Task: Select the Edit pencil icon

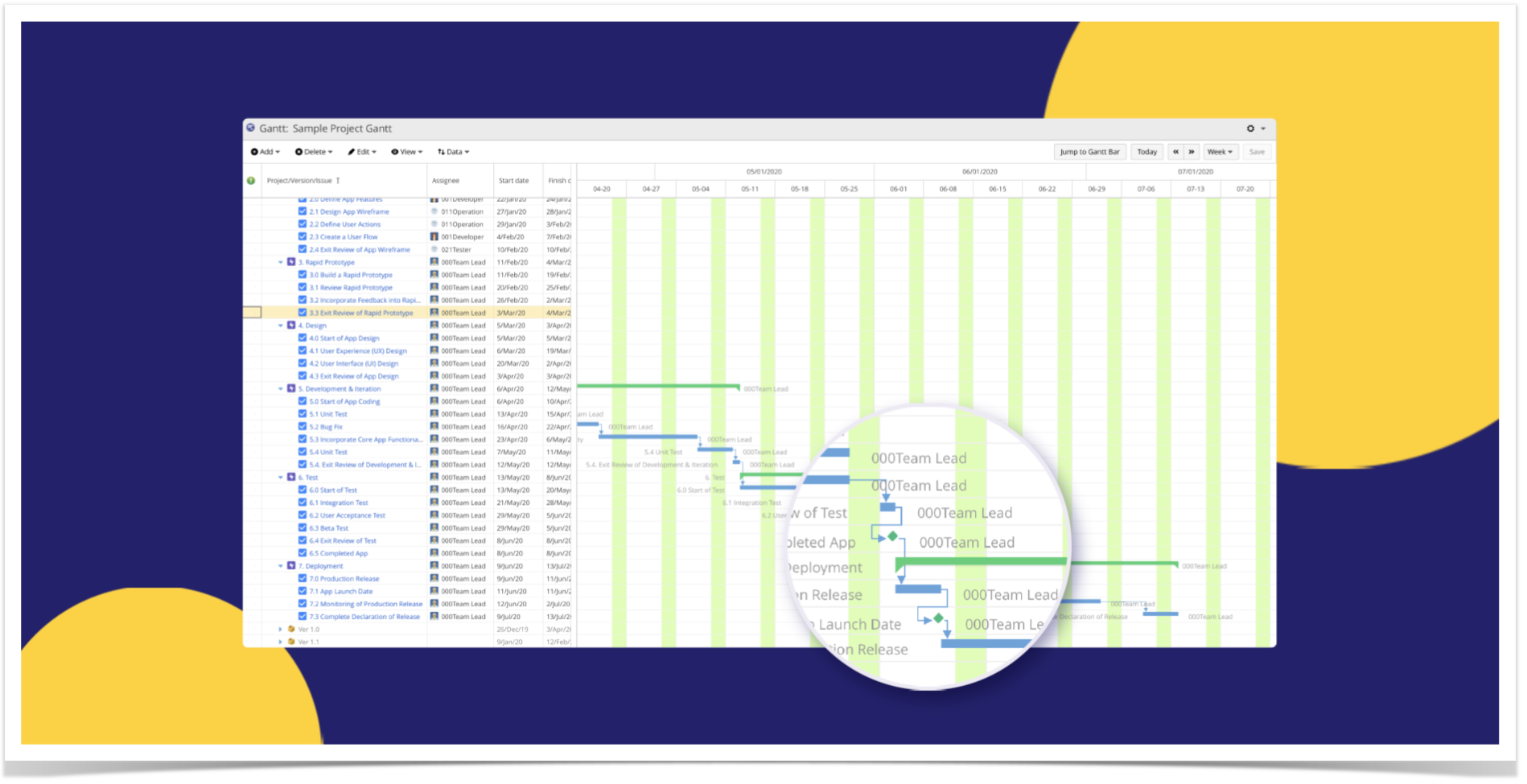Action: click(x=352, y=151)
